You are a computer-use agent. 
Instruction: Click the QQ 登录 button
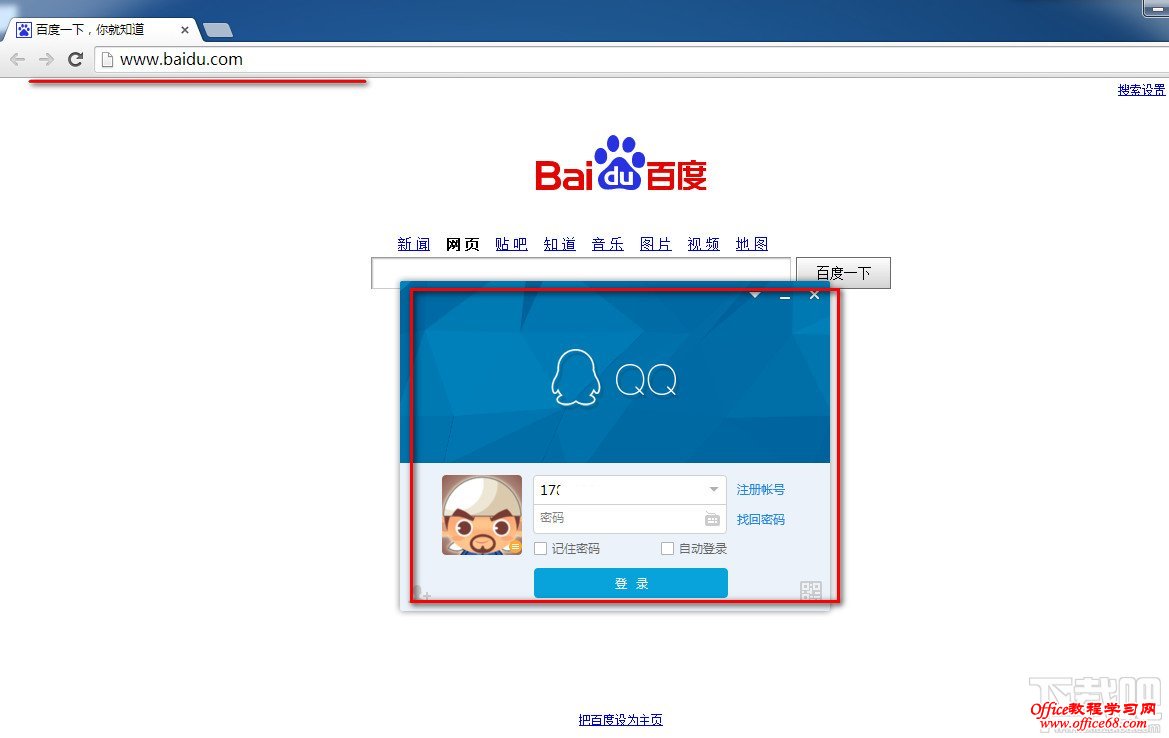pos(631,583)
